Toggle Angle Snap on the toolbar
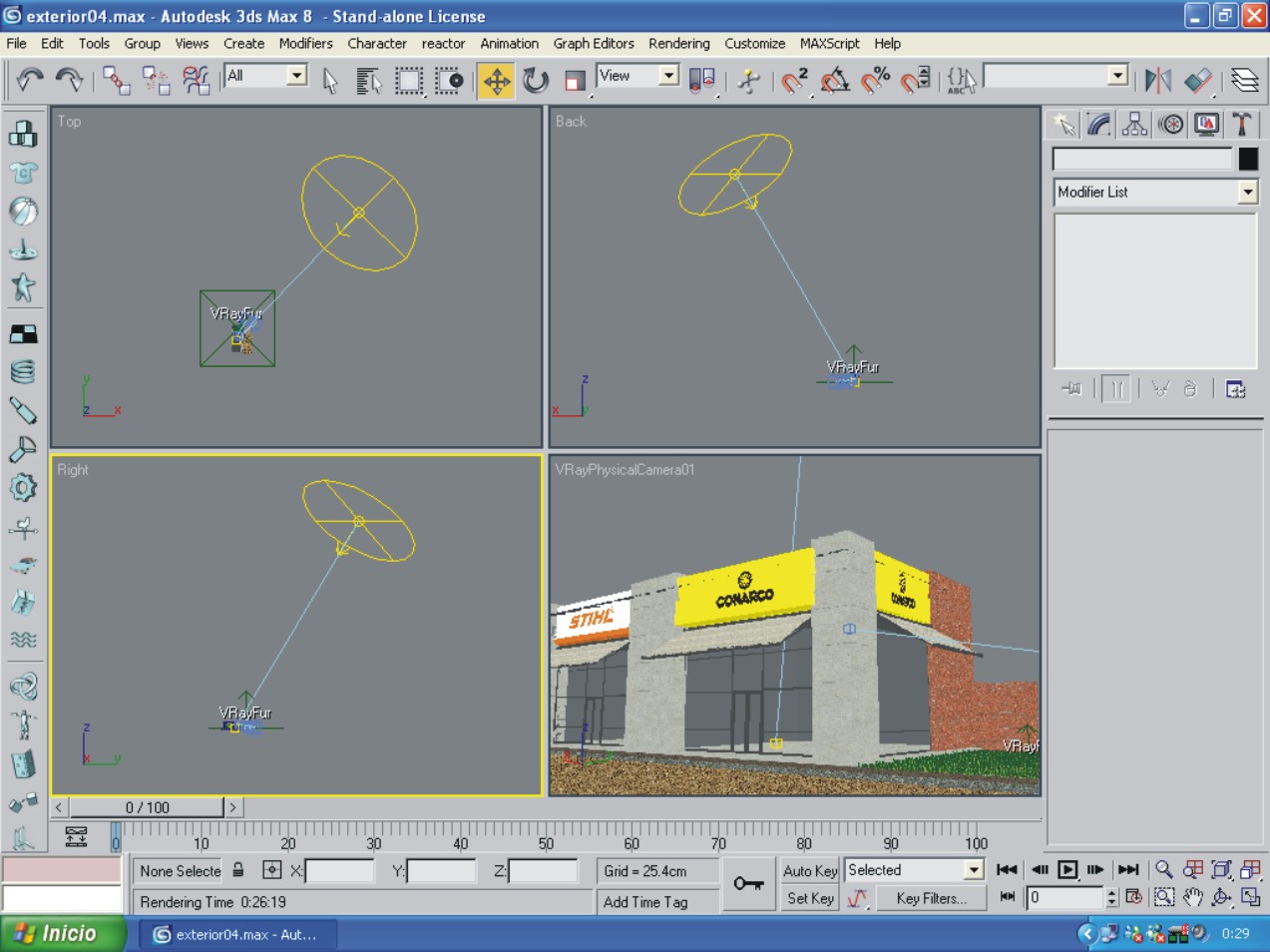 click(x=835, y=80)
